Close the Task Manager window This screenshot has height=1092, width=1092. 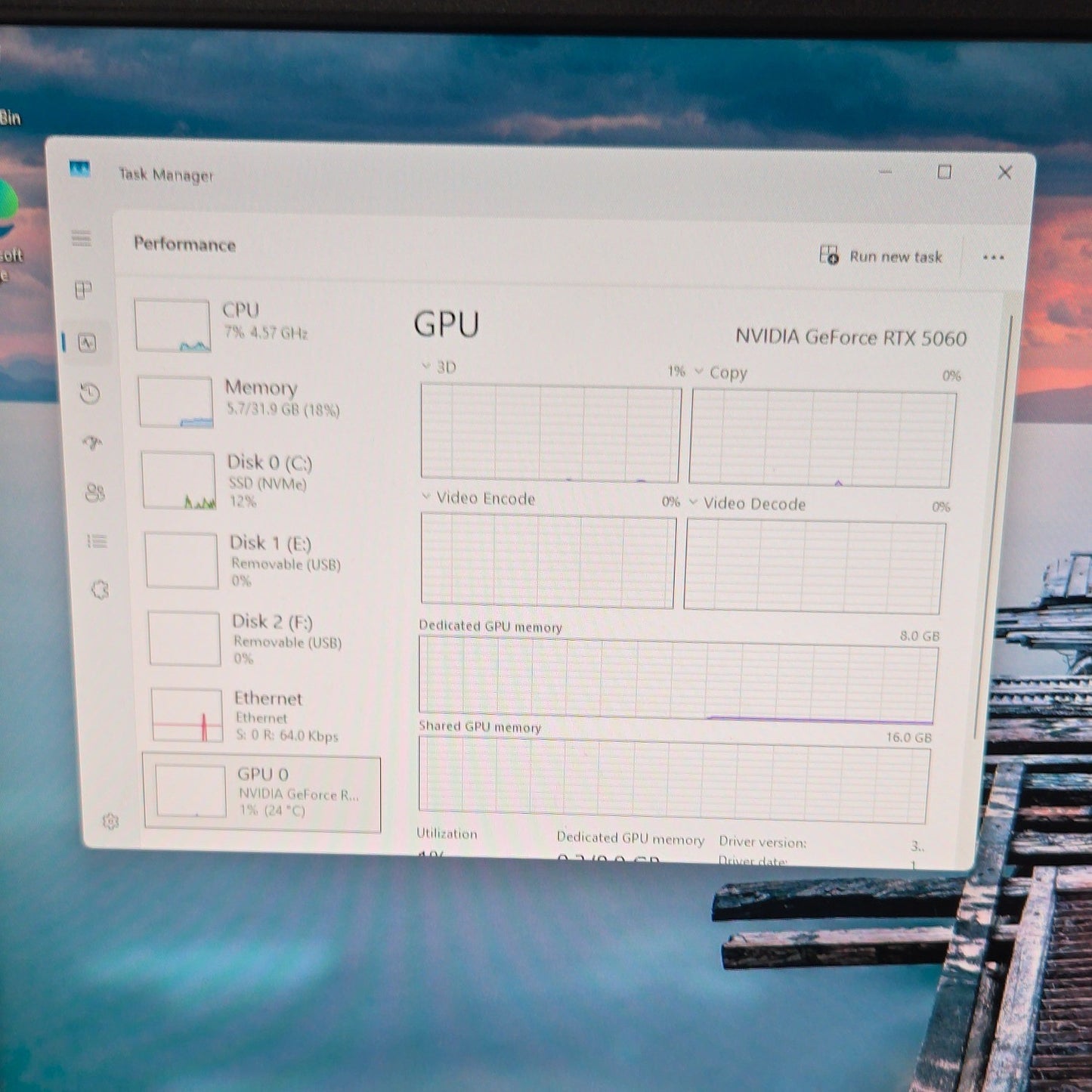click(x=1004, y=173)
